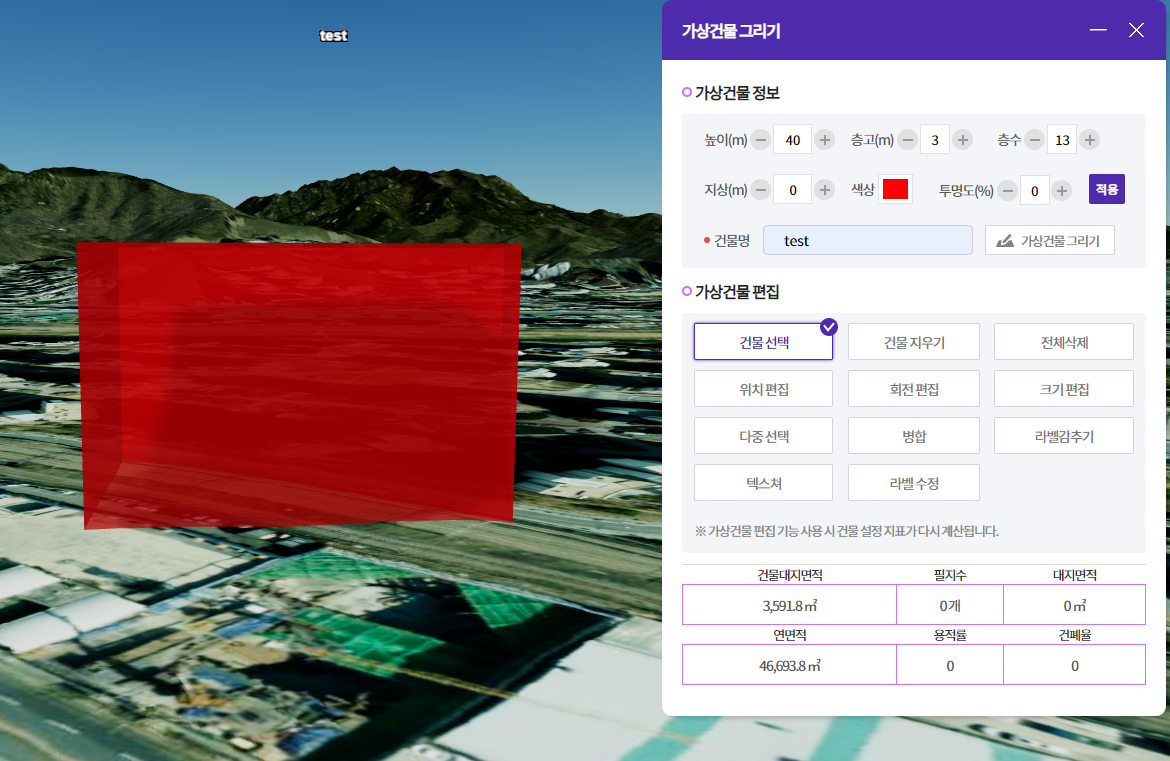The height and width of the screenshot is (761, 1170).
Task: Minimize the 가상건물 그리기 panel
Action: click(x=1098, y=30)
